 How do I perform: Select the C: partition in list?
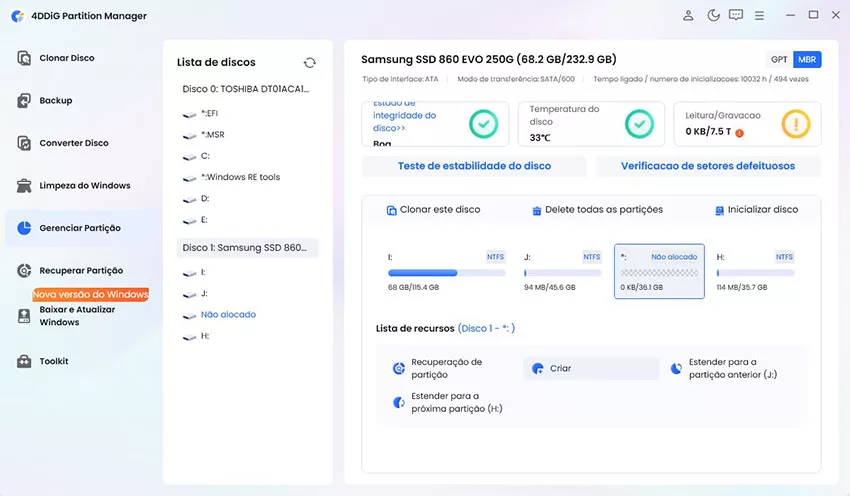[196, 156]
